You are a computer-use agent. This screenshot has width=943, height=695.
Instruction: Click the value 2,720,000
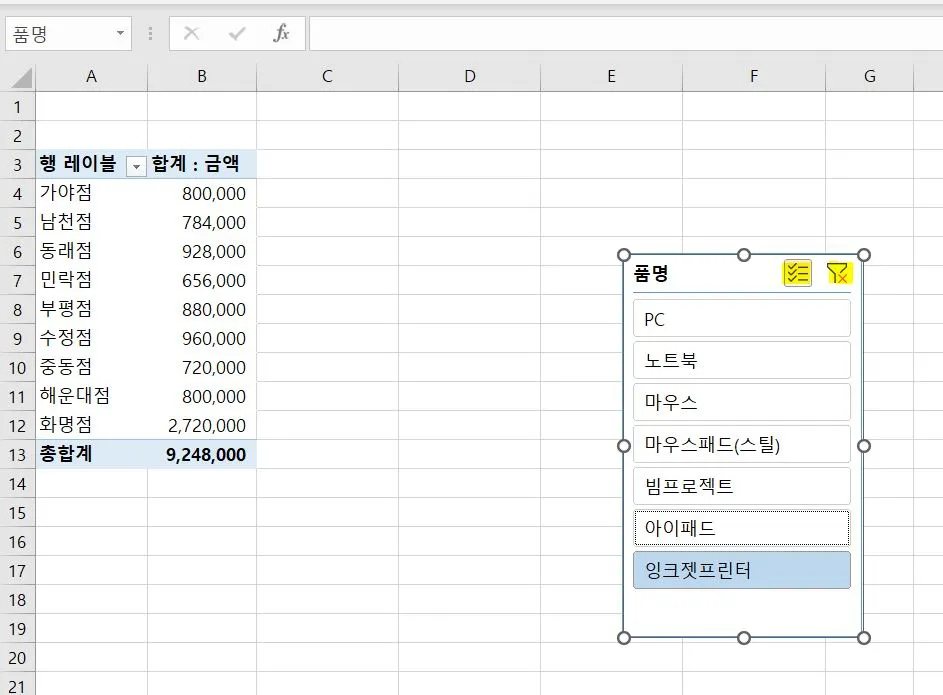(206, 426)
